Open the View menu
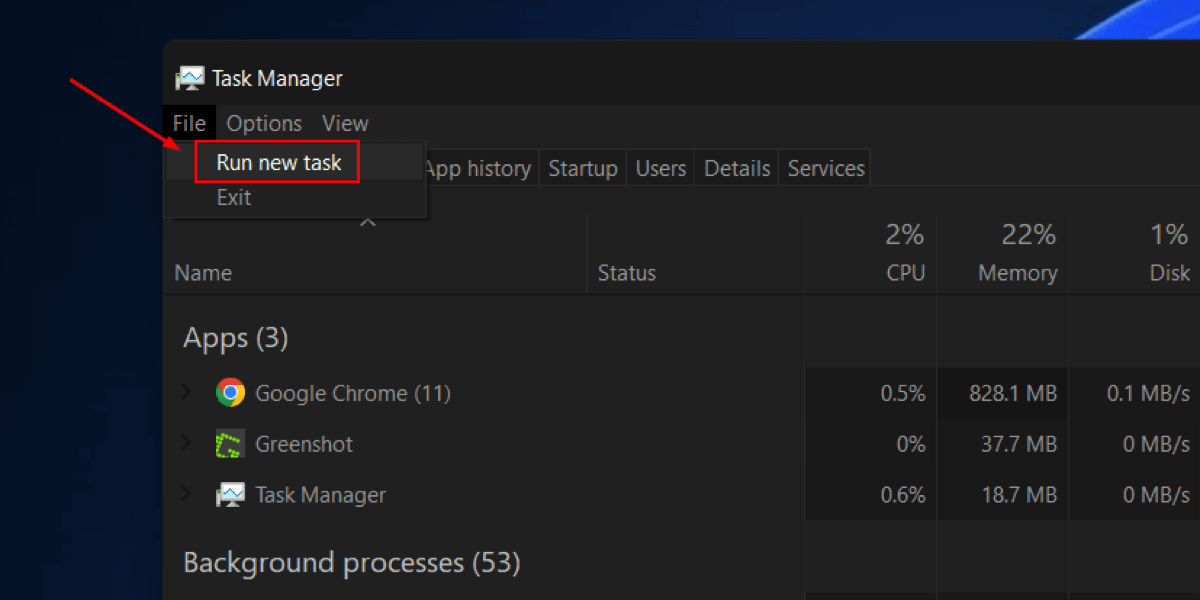Viewport: 1200px width, 600px height. point(344,122)
